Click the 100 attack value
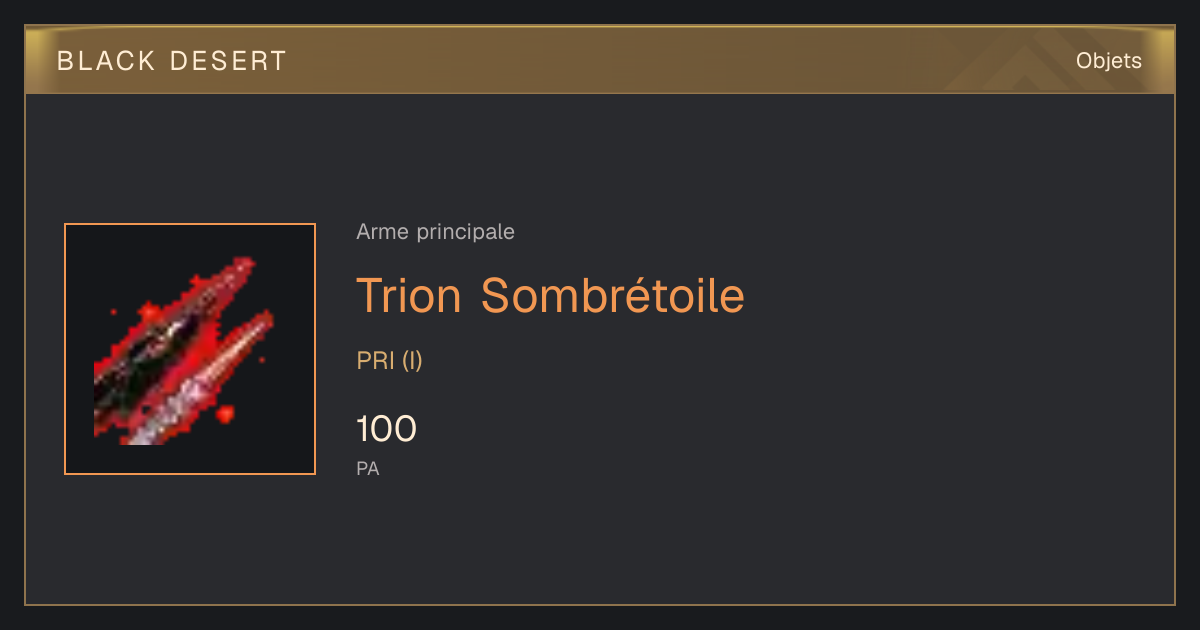 click(387, 429)
